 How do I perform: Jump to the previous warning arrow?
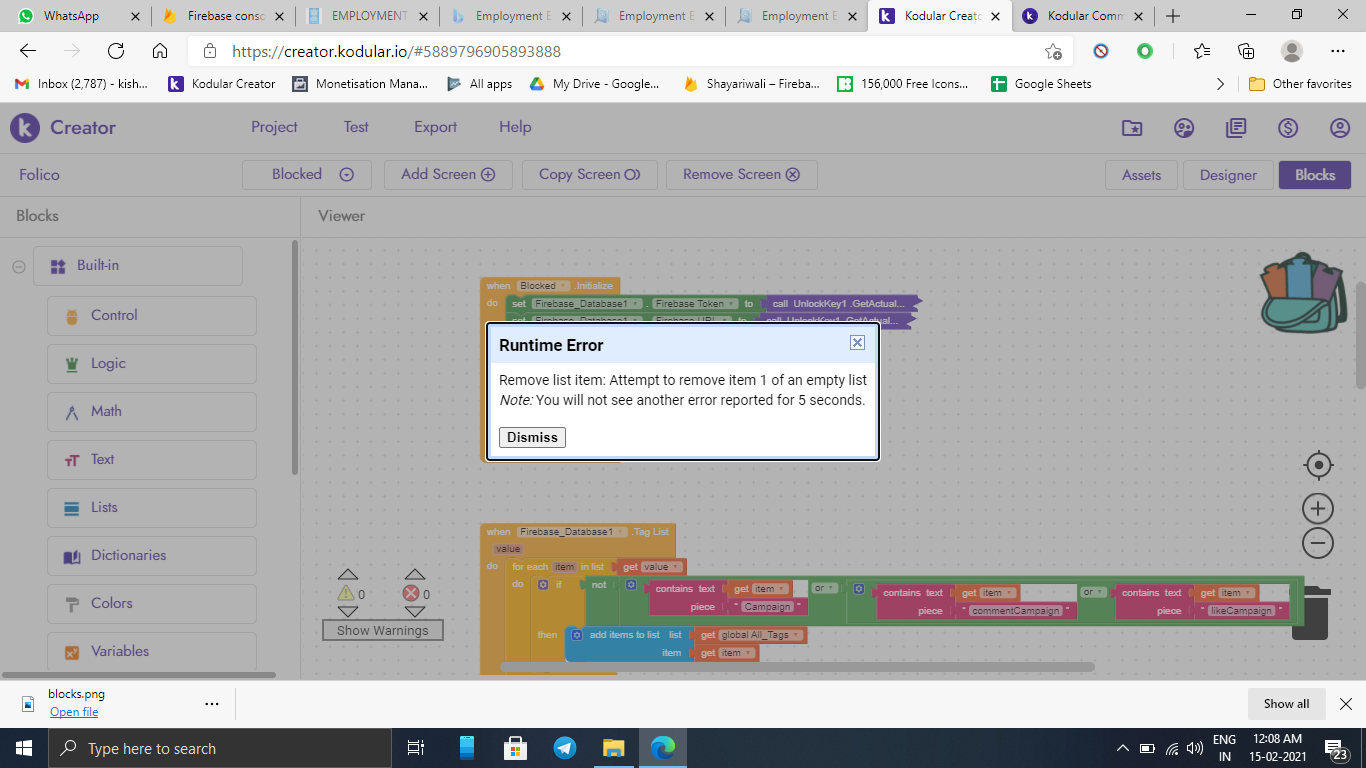tap(347, 575)
